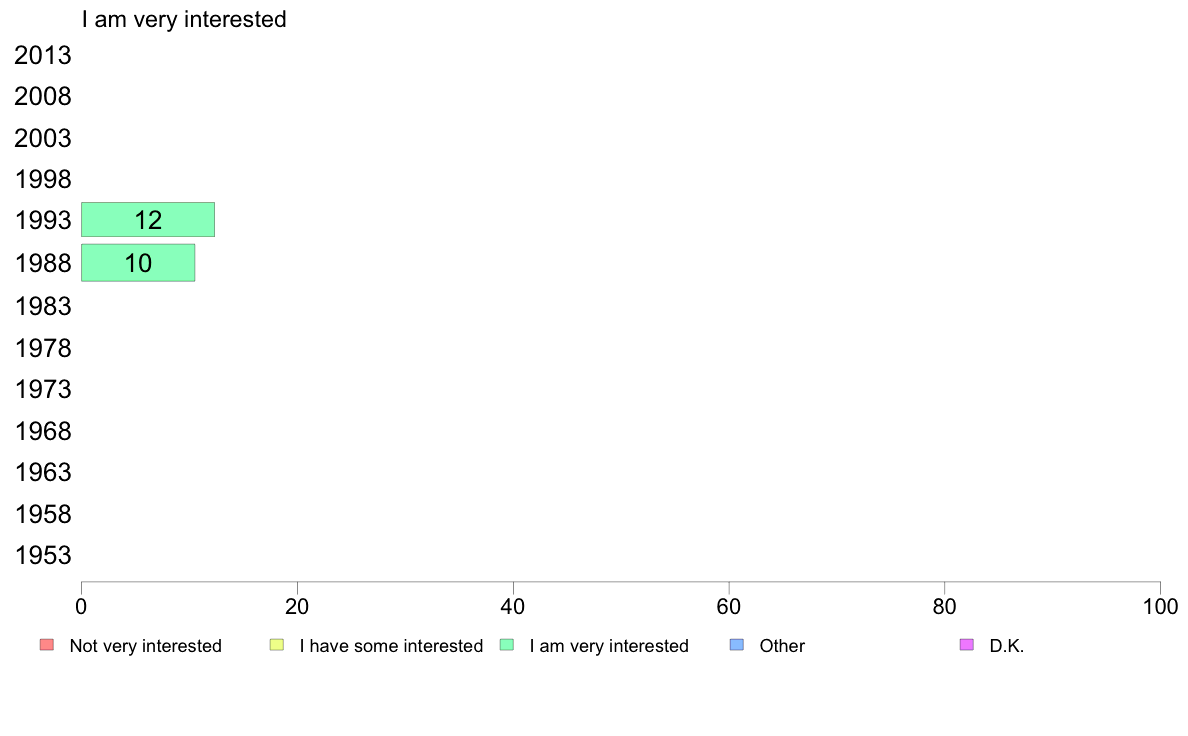The width and height of the screenshot is (1188, 736).
Task: Click the Not very interested legend text
Action: [x=145, y=646]
